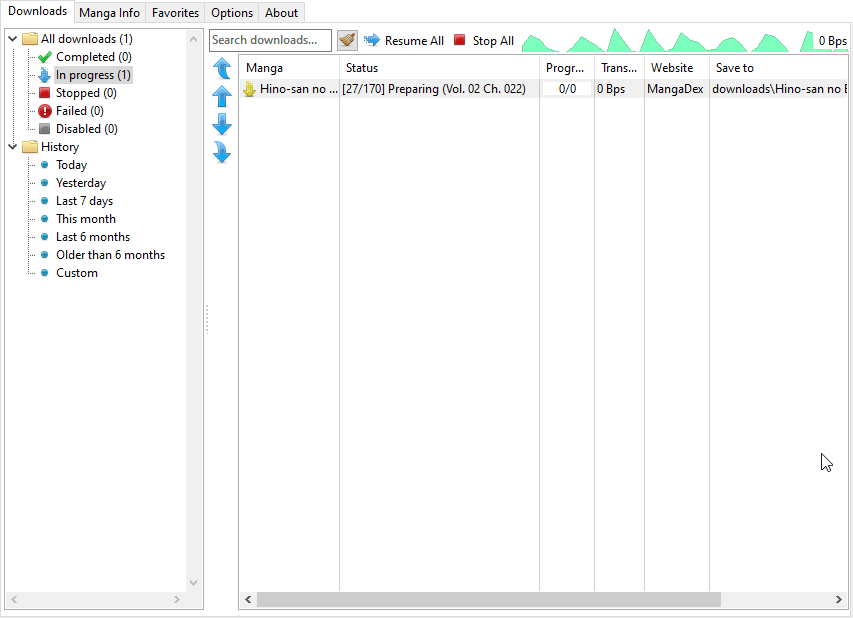The image size is (853, 618).
Task: Click the downloads\Hino-san save path cell
Action: 779,89
